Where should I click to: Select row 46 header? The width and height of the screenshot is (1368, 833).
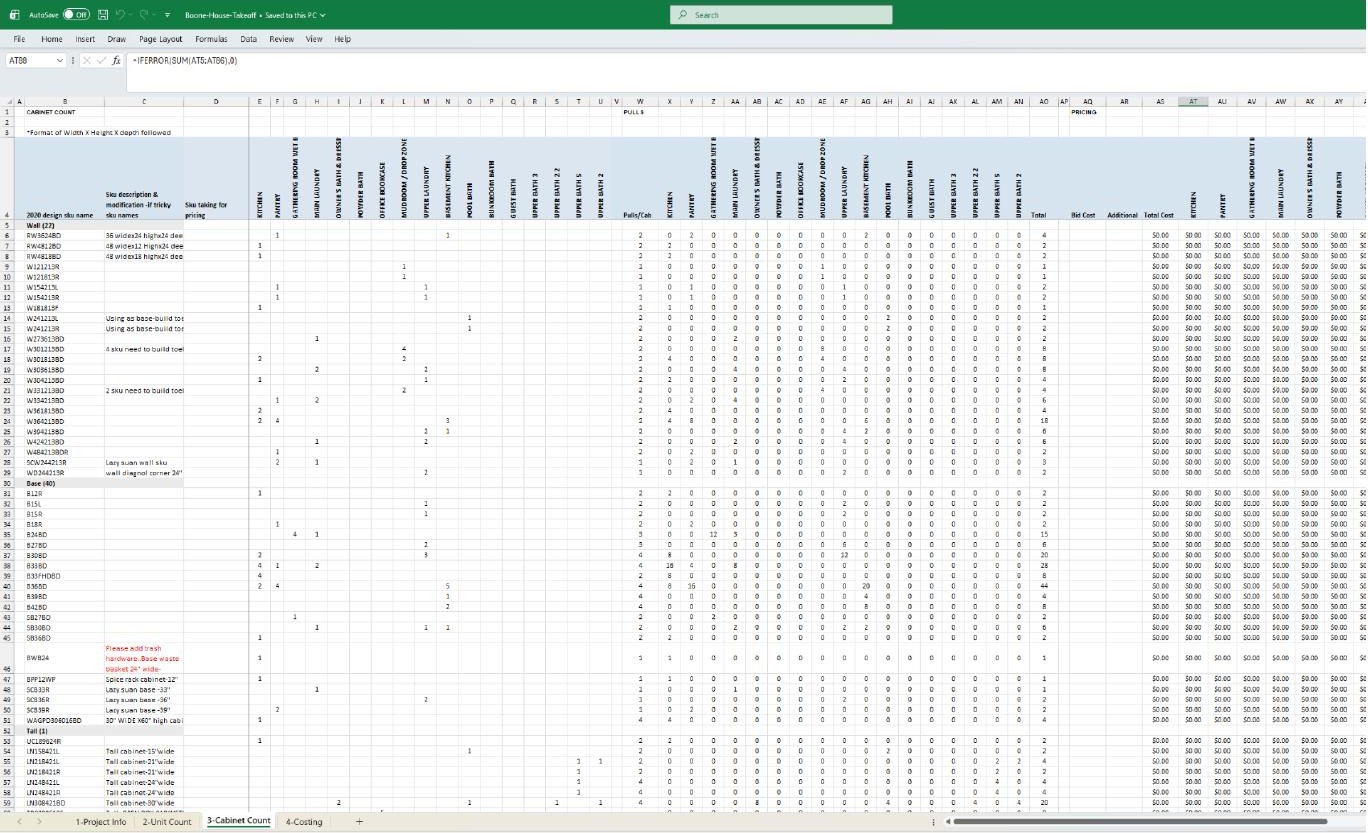[7, 657]
